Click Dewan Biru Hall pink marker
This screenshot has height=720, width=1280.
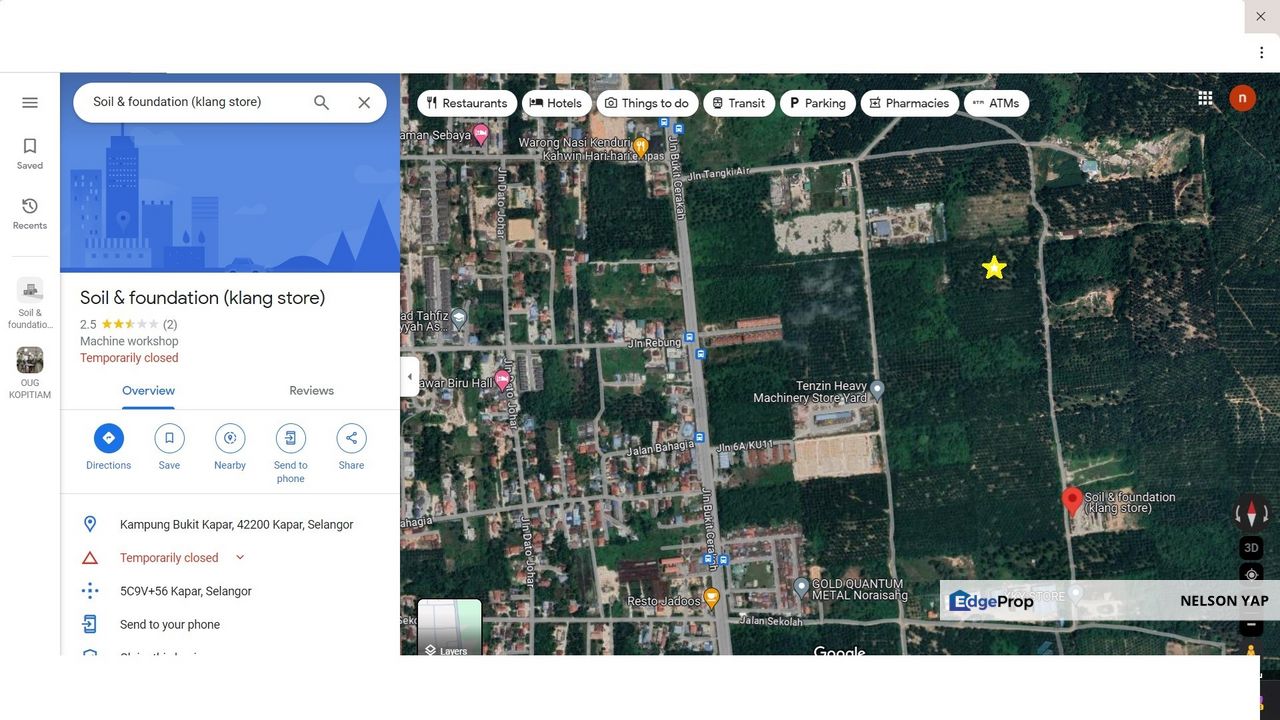(502, 380)
